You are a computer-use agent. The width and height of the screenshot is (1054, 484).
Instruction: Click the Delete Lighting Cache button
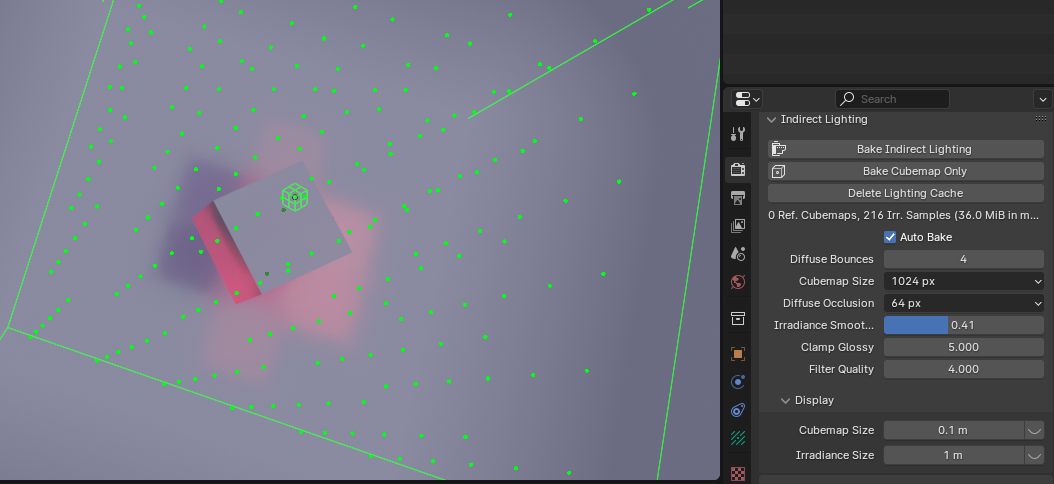(x=906, y=194)
